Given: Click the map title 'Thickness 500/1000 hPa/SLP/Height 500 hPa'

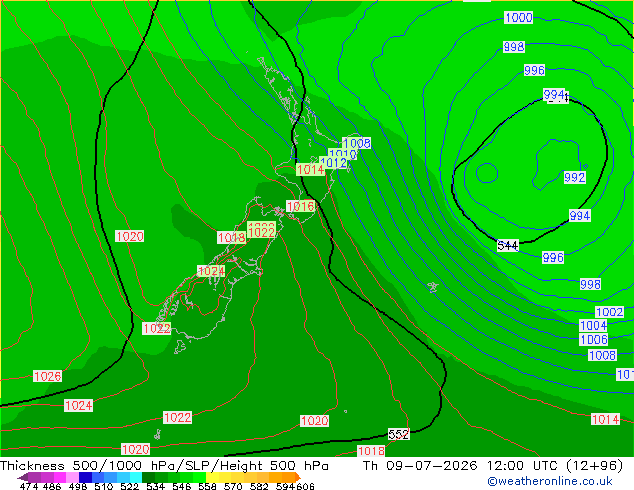Looking at the screenshot, I should pos(164,466).
